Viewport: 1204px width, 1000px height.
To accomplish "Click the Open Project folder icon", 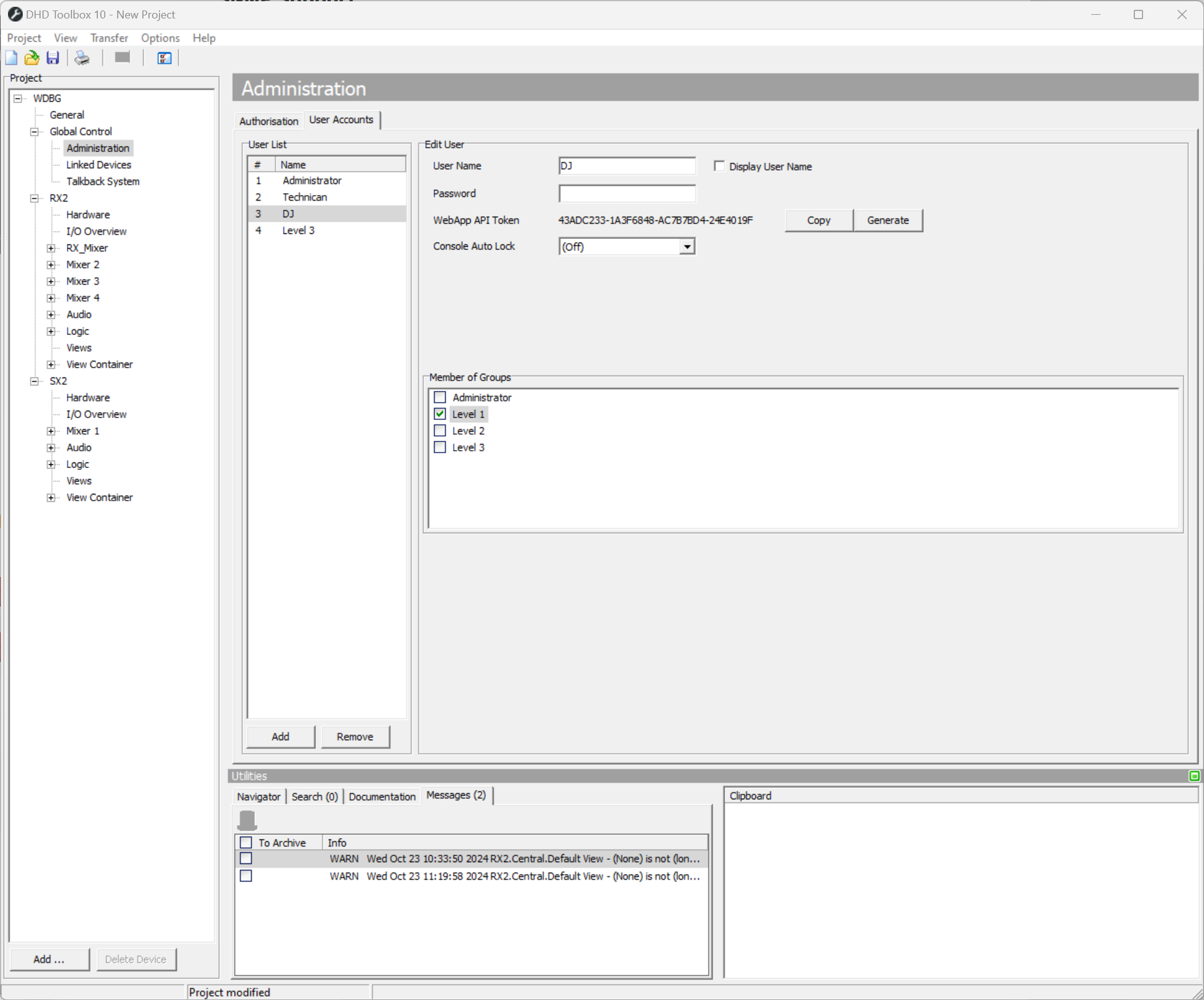I will point(31,58).
